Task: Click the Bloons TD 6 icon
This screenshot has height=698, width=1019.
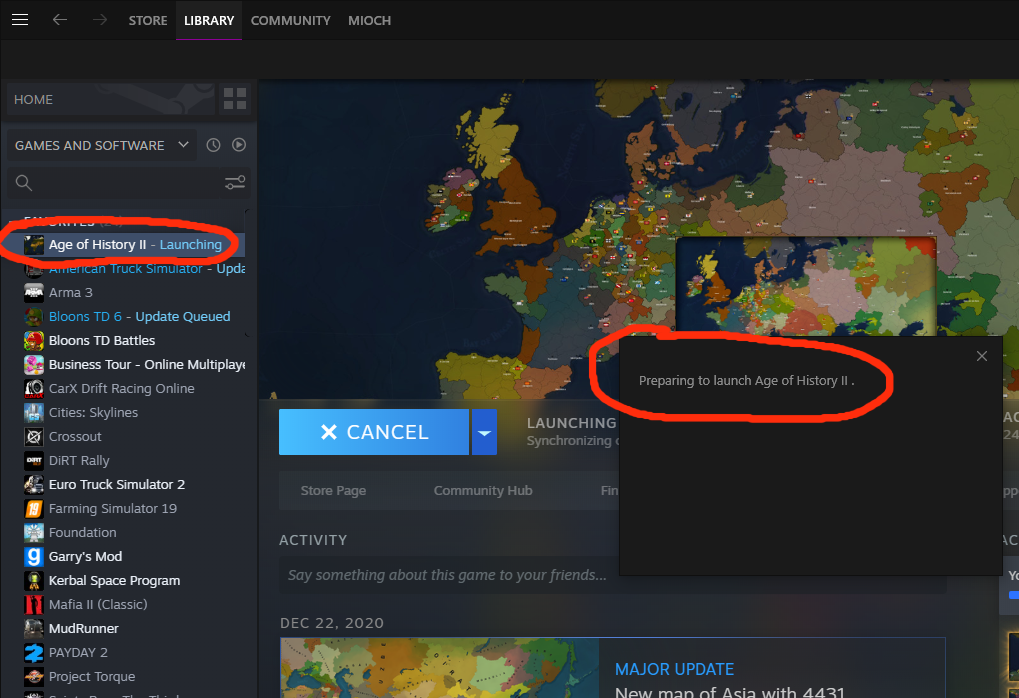Action: (34, 317)
